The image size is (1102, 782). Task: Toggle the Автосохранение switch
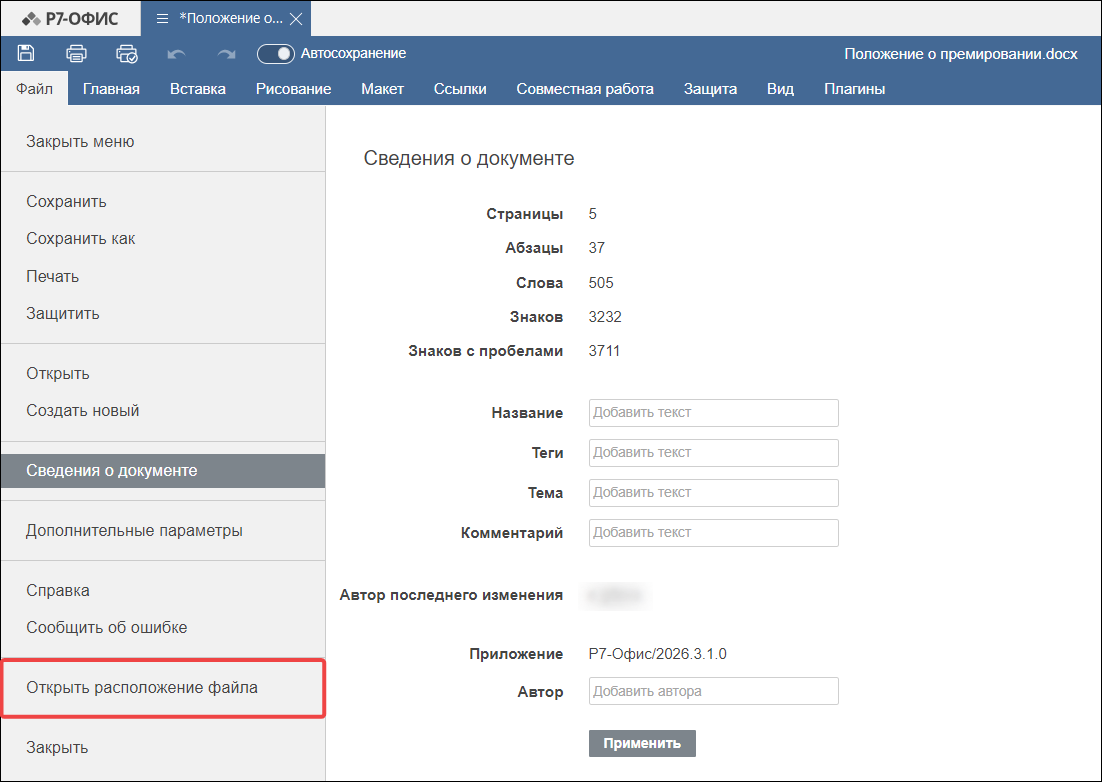click(276, 53)
